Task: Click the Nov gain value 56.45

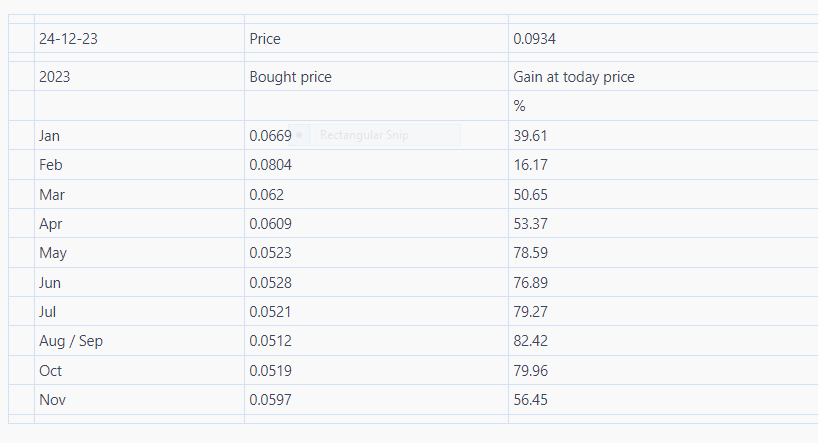Action: tap(531, 400)
